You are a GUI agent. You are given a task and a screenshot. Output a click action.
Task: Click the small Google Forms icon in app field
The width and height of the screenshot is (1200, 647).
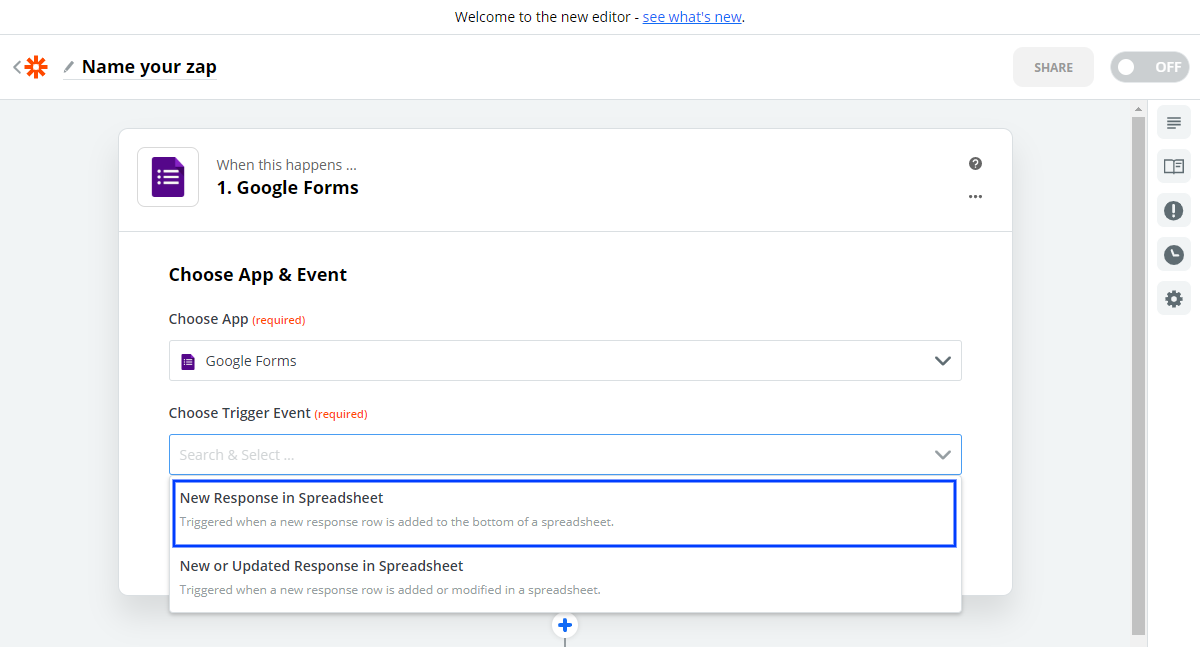(x=188, y=361)
